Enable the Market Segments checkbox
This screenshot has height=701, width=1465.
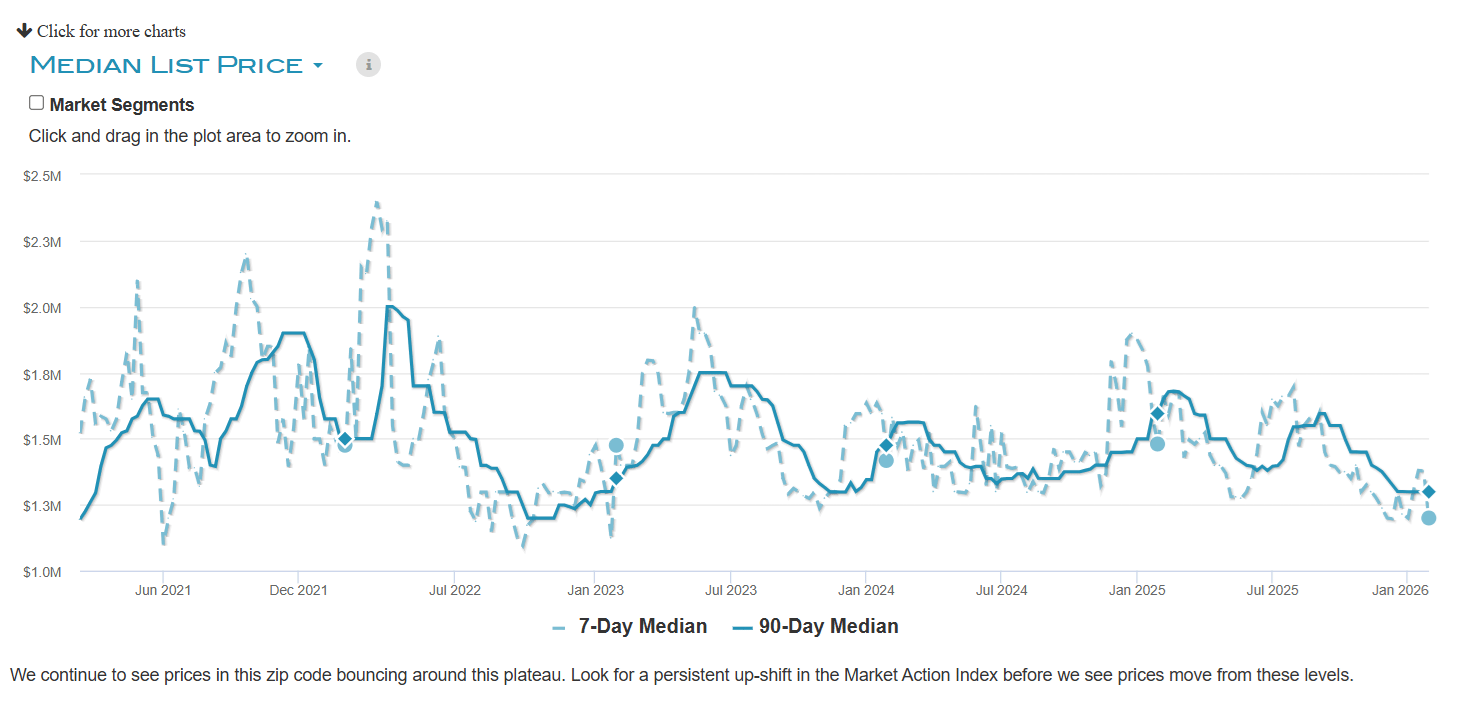(37, 103)
